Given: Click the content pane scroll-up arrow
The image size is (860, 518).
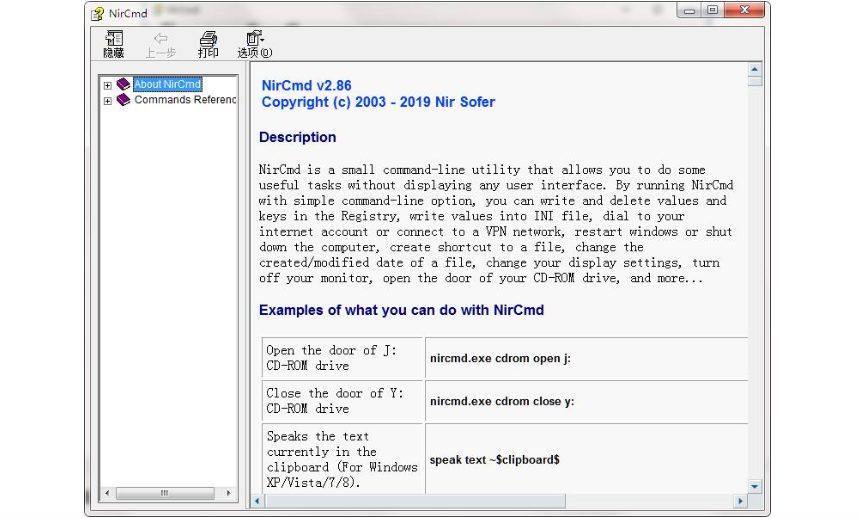Looking at the screenshot, I should 755,69.
